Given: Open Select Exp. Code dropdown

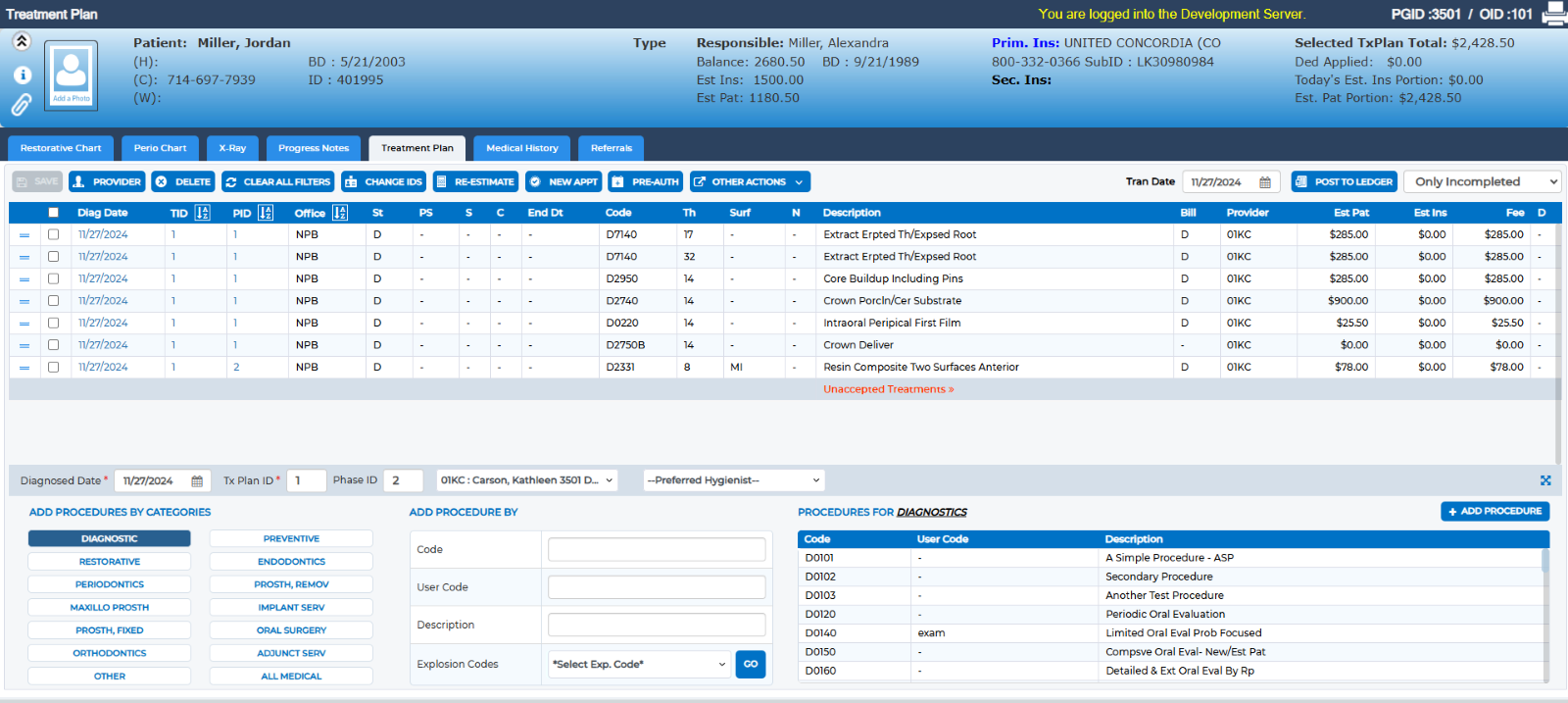Looking at the screenshot, I should pos(639,664).
